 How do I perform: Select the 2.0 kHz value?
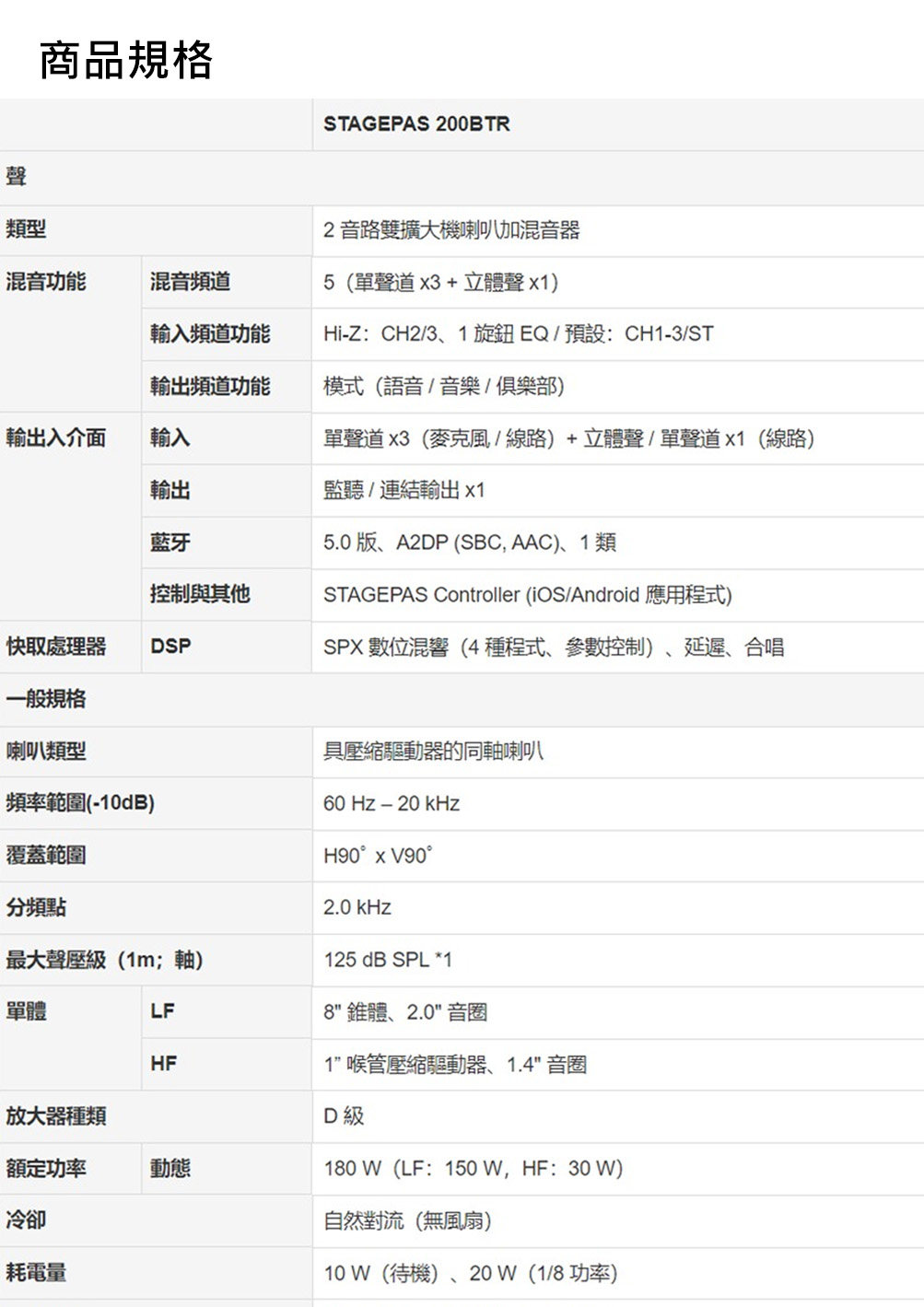[357, 908]
